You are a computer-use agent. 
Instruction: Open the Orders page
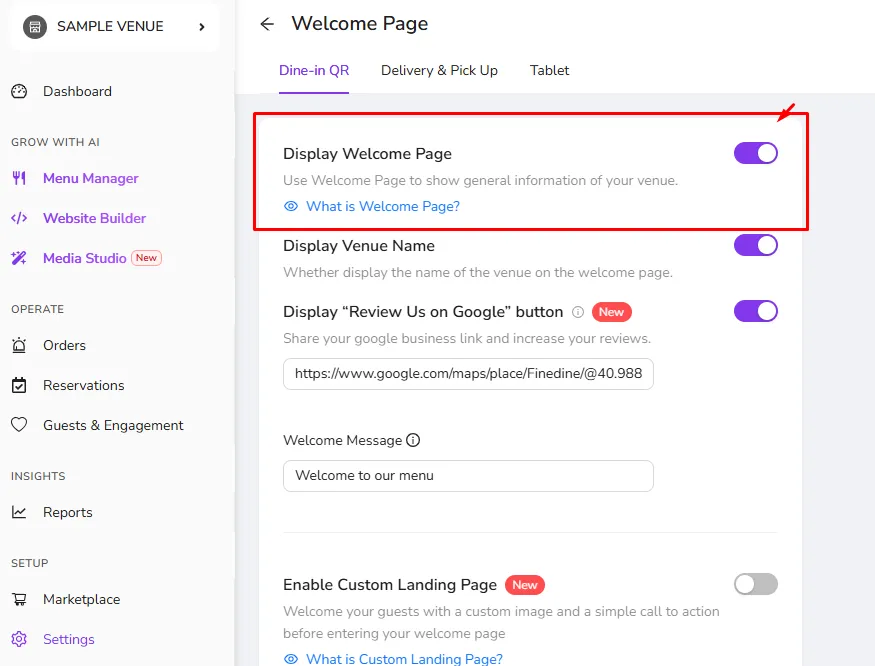pos(64,346)
